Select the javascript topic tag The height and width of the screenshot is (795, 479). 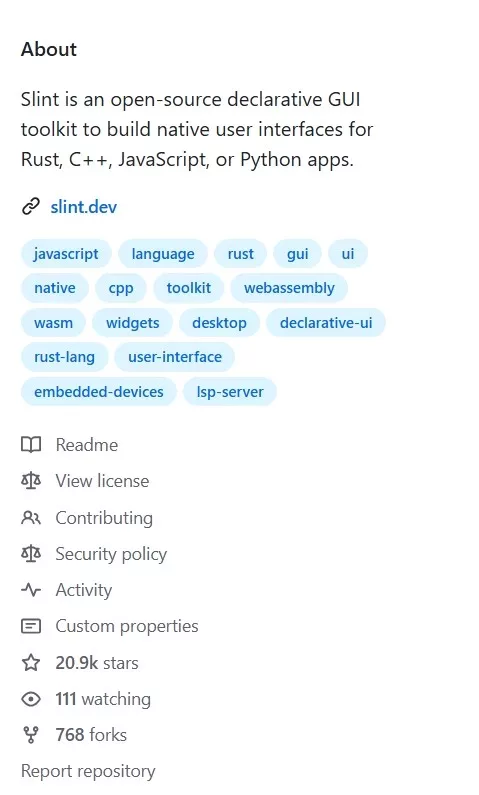66,254
